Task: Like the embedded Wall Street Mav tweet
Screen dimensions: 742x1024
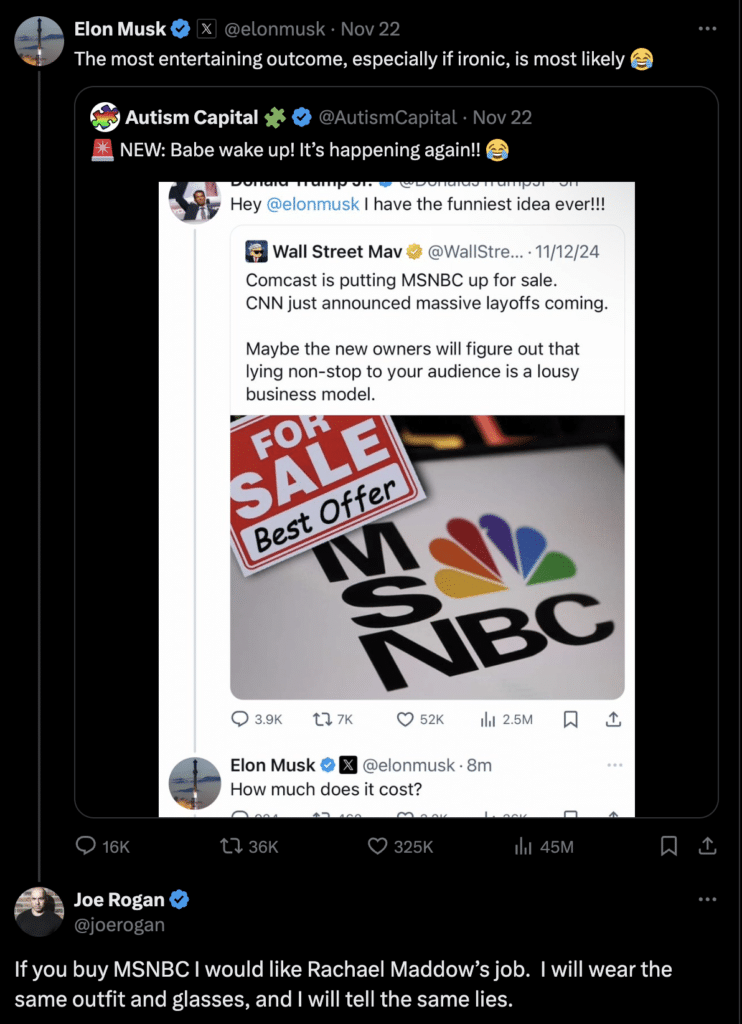Action: [406, 719]
